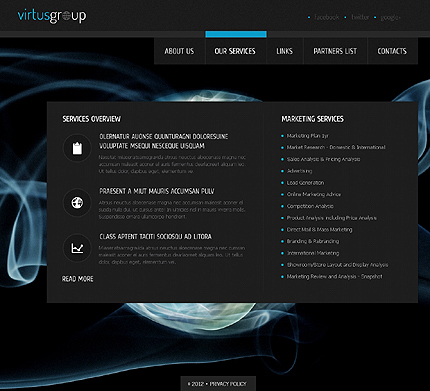The image size is (430, 391).
Task: Go to the Links menu item
Action: point(285,51)
